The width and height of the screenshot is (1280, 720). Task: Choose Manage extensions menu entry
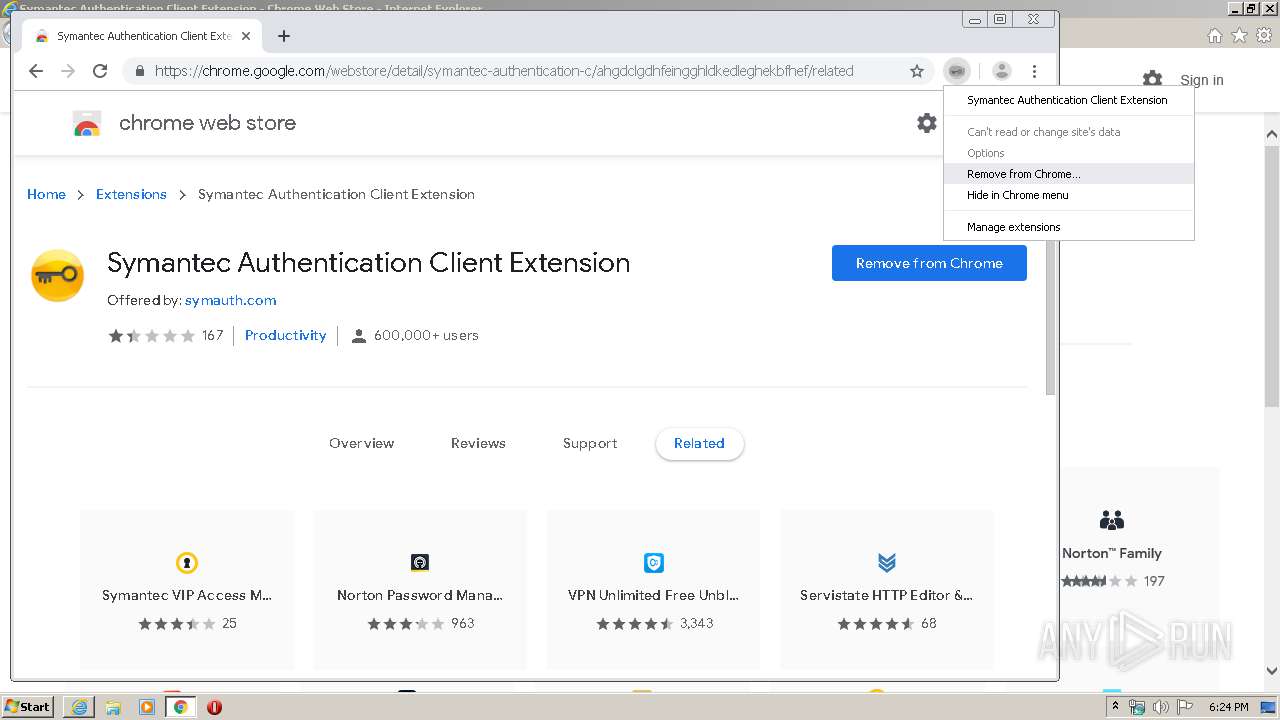(1069, 227)
